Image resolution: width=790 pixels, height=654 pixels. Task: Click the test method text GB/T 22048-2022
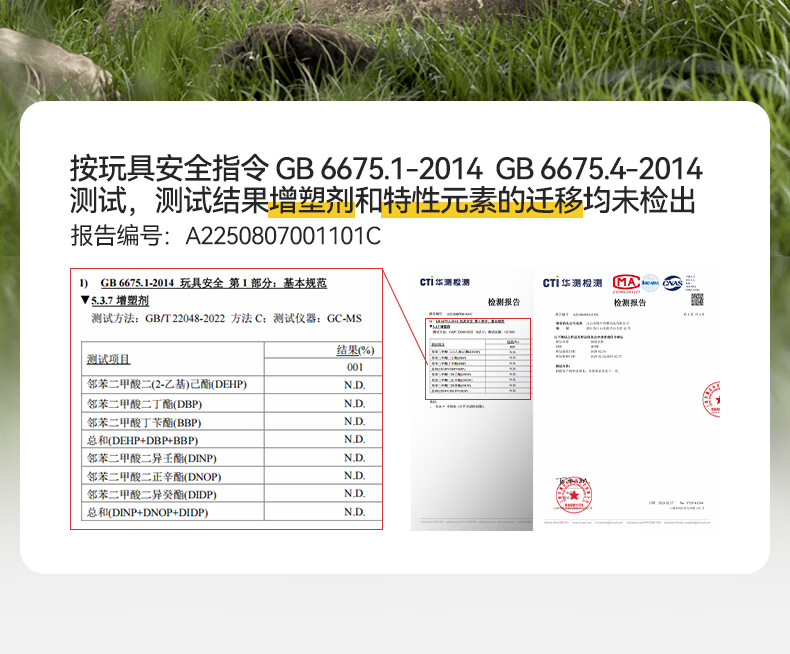click(185, 318)
